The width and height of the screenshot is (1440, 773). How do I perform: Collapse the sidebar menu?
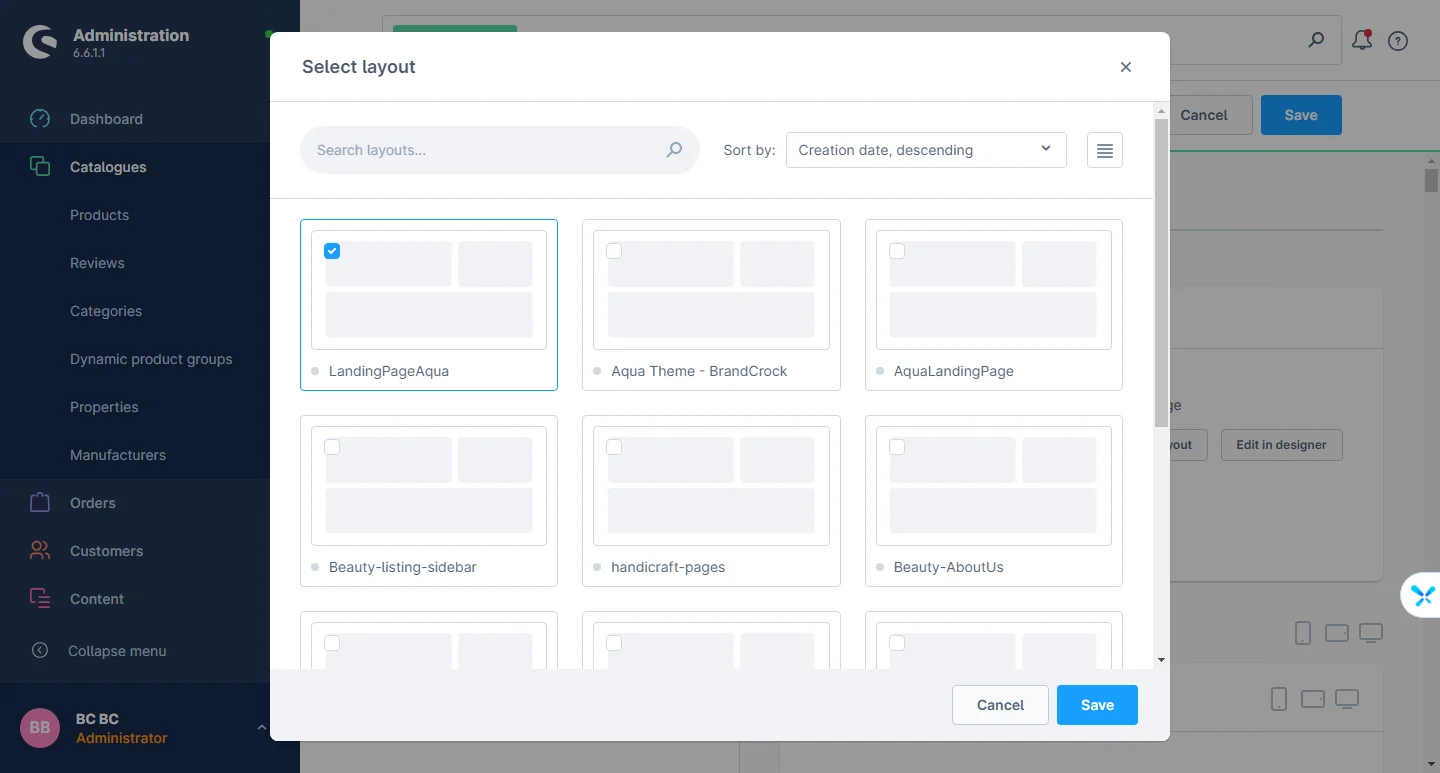click(117, 651)
